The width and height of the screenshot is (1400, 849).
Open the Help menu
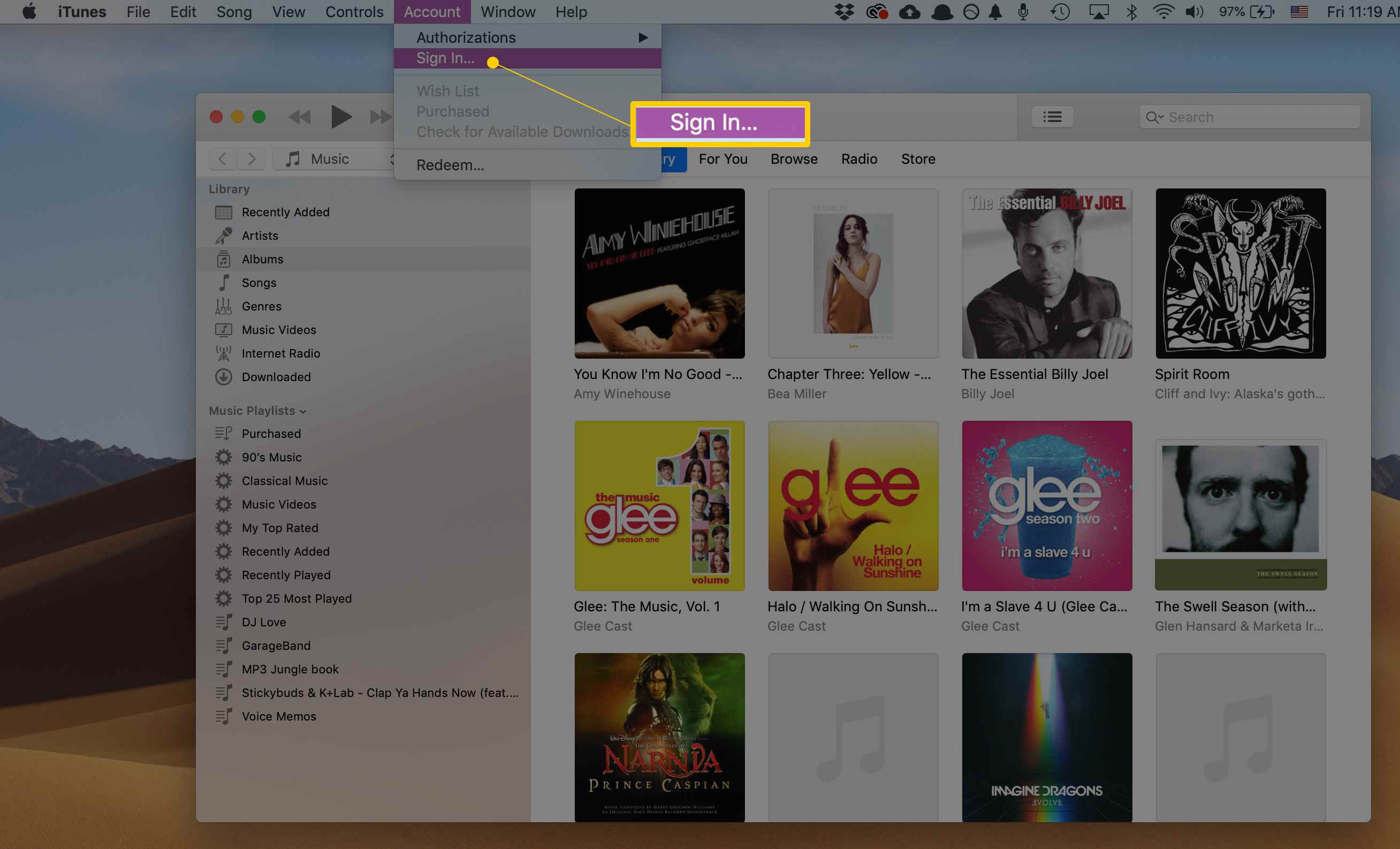click(x=571, y=11)
